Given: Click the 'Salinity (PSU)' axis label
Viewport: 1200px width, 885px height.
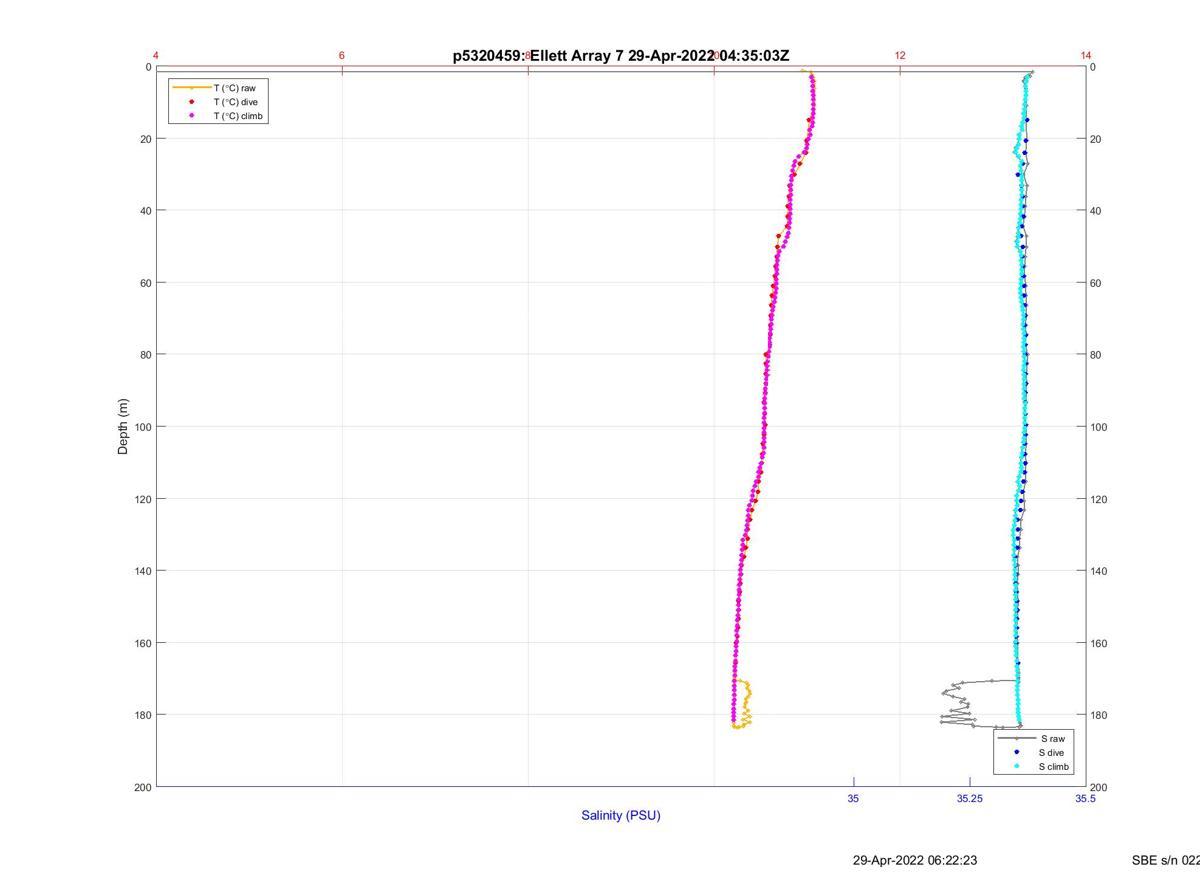Looking at the screenshot, I should click(621, 815).
